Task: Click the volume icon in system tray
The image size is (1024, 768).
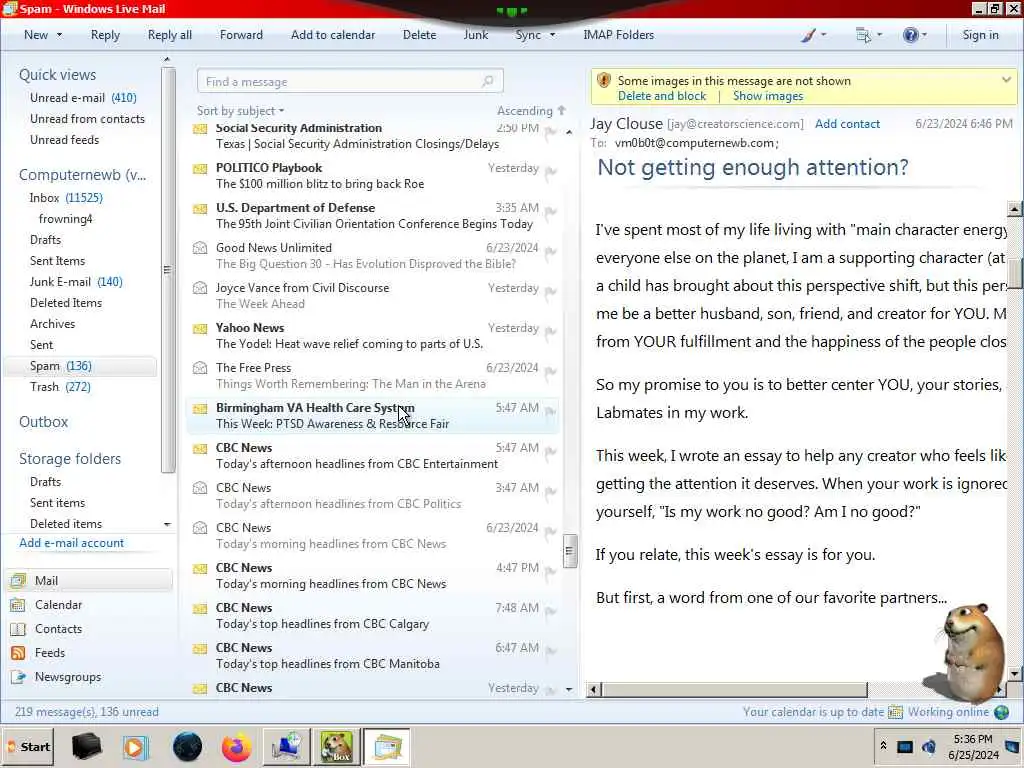Action: point(928,746)
